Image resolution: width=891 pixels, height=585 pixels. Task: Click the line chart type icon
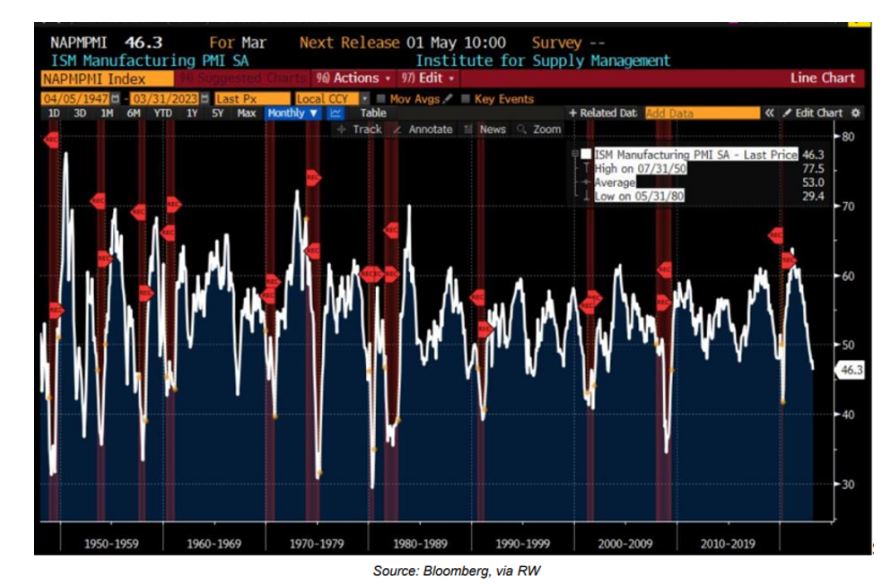coord(335,114)
